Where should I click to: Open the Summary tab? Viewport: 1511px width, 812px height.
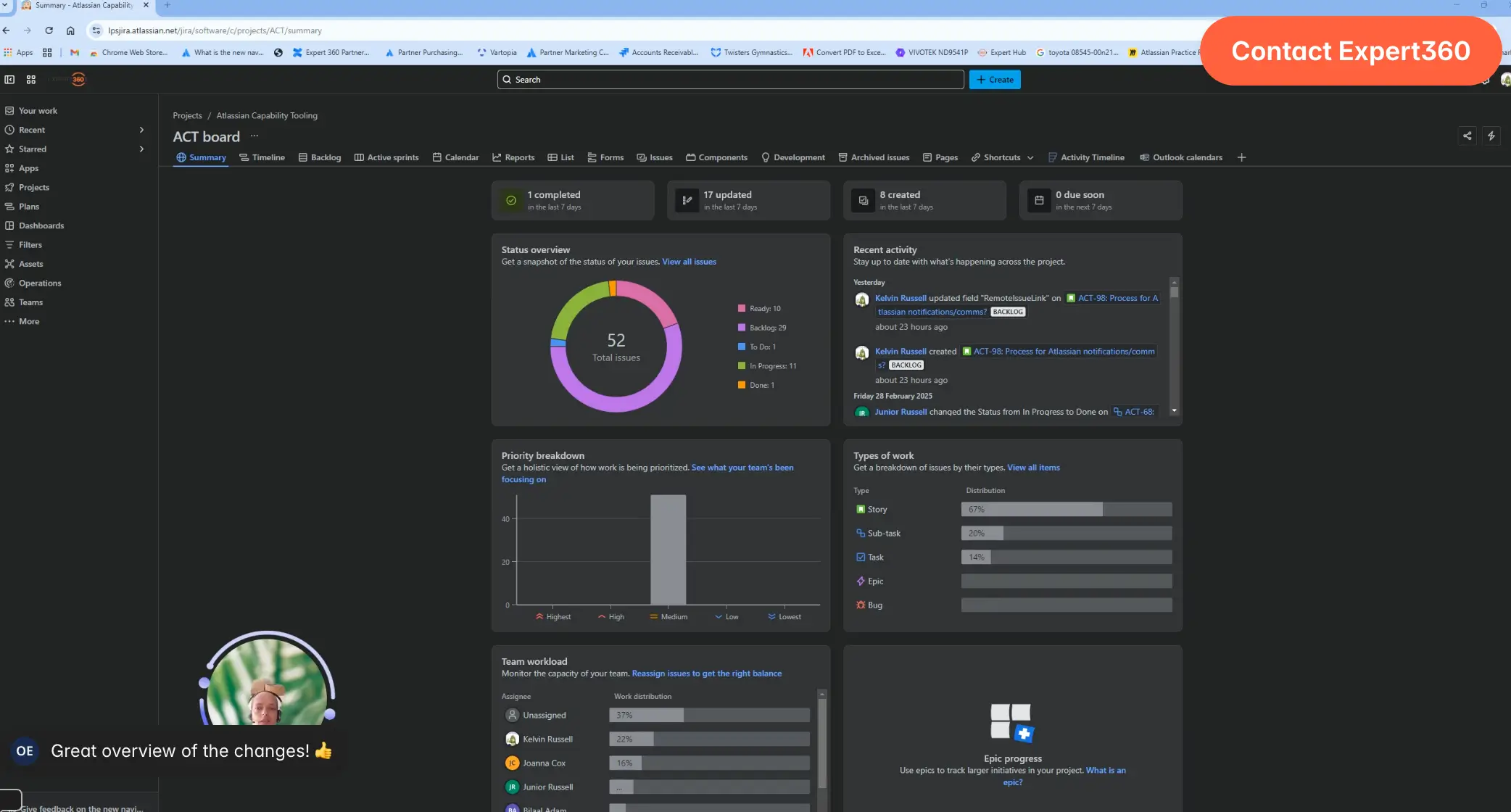pyautogui.click(x=201, y=157)
